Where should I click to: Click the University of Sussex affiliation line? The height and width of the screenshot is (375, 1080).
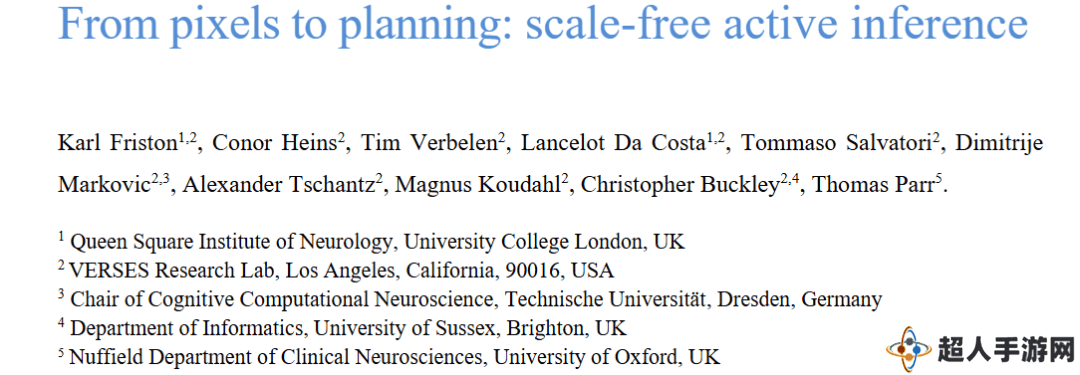pos(342,328)
